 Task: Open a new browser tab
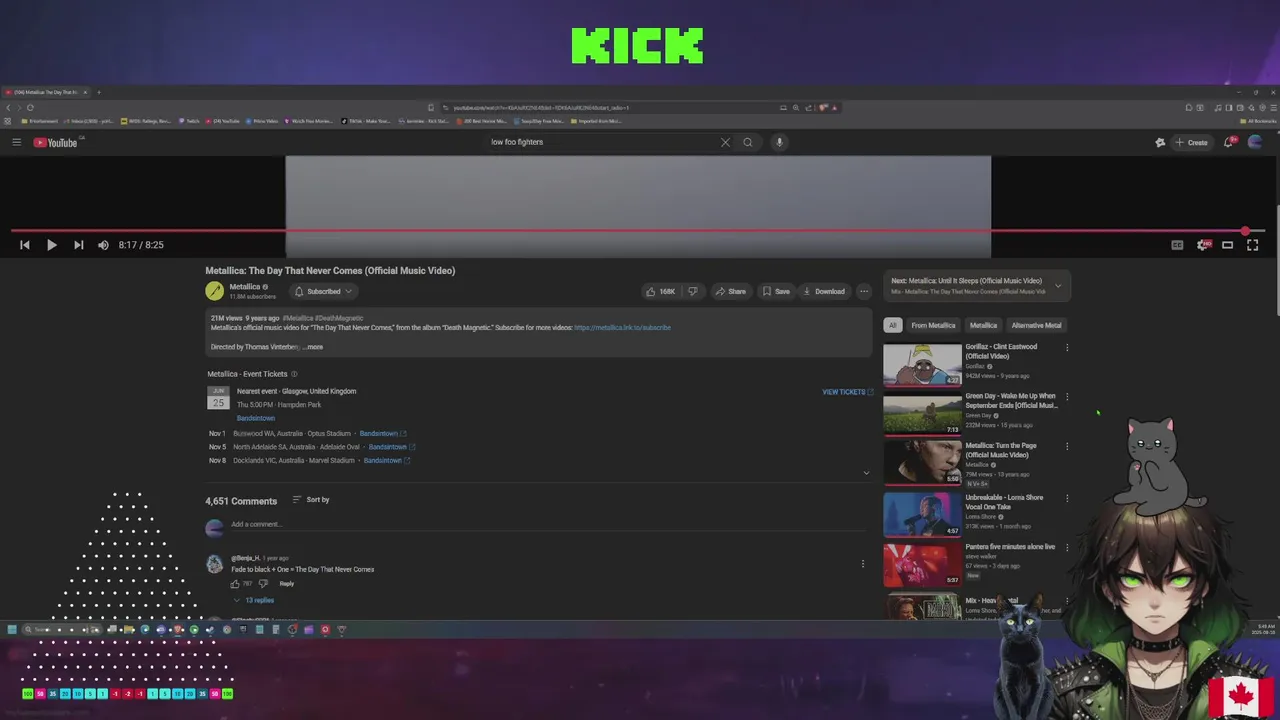(x=98, y=92)
